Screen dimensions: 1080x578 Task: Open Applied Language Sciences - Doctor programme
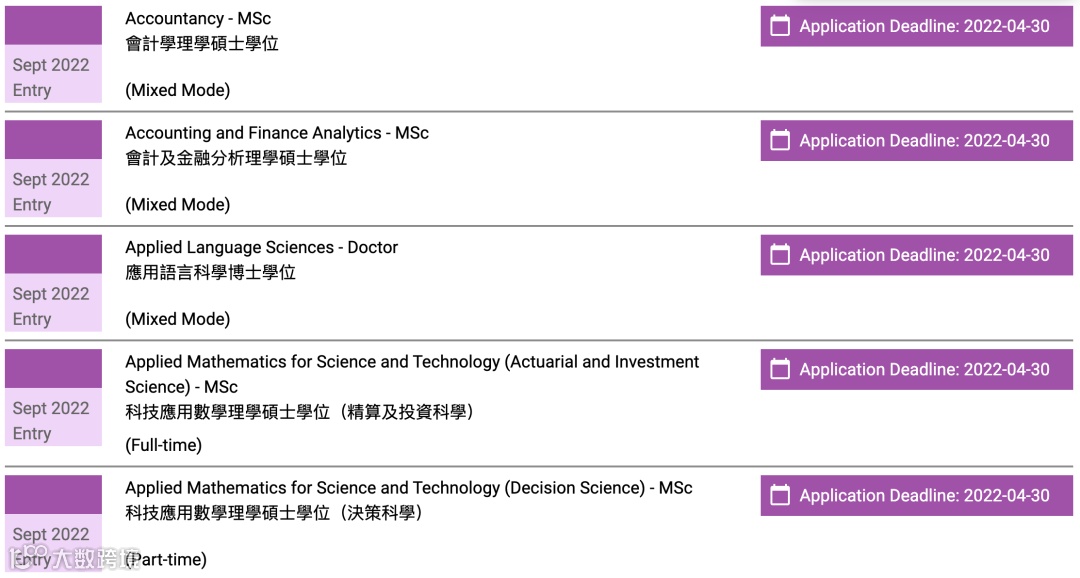click(x=262, y=247)
